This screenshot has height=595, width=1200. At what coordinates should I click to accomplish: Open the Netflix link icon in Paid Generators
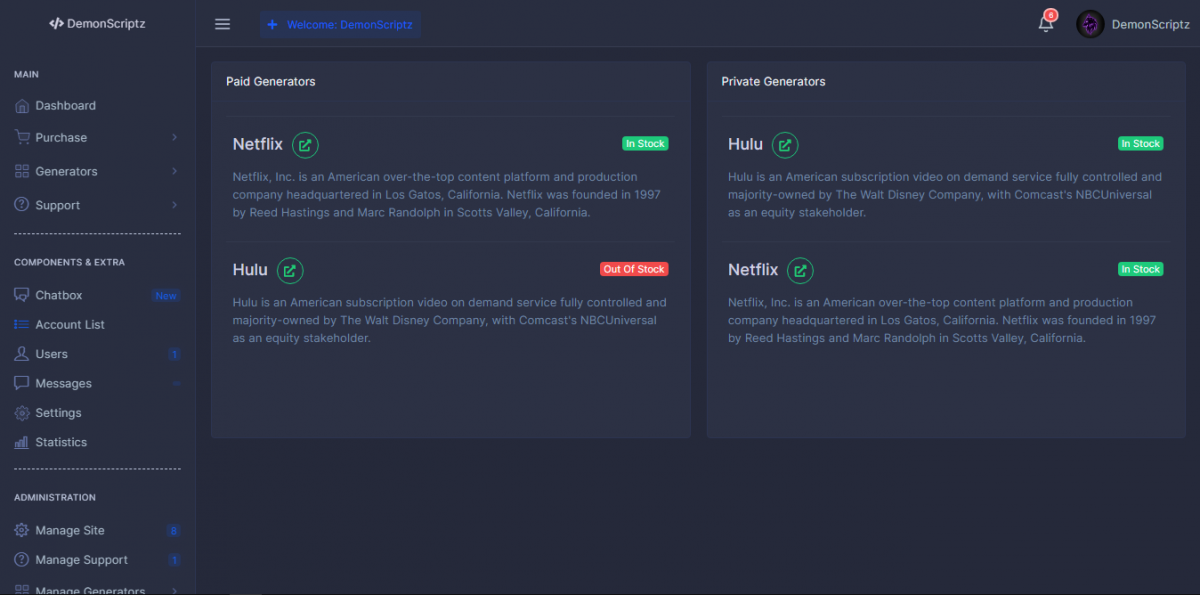tap(305, 145)
